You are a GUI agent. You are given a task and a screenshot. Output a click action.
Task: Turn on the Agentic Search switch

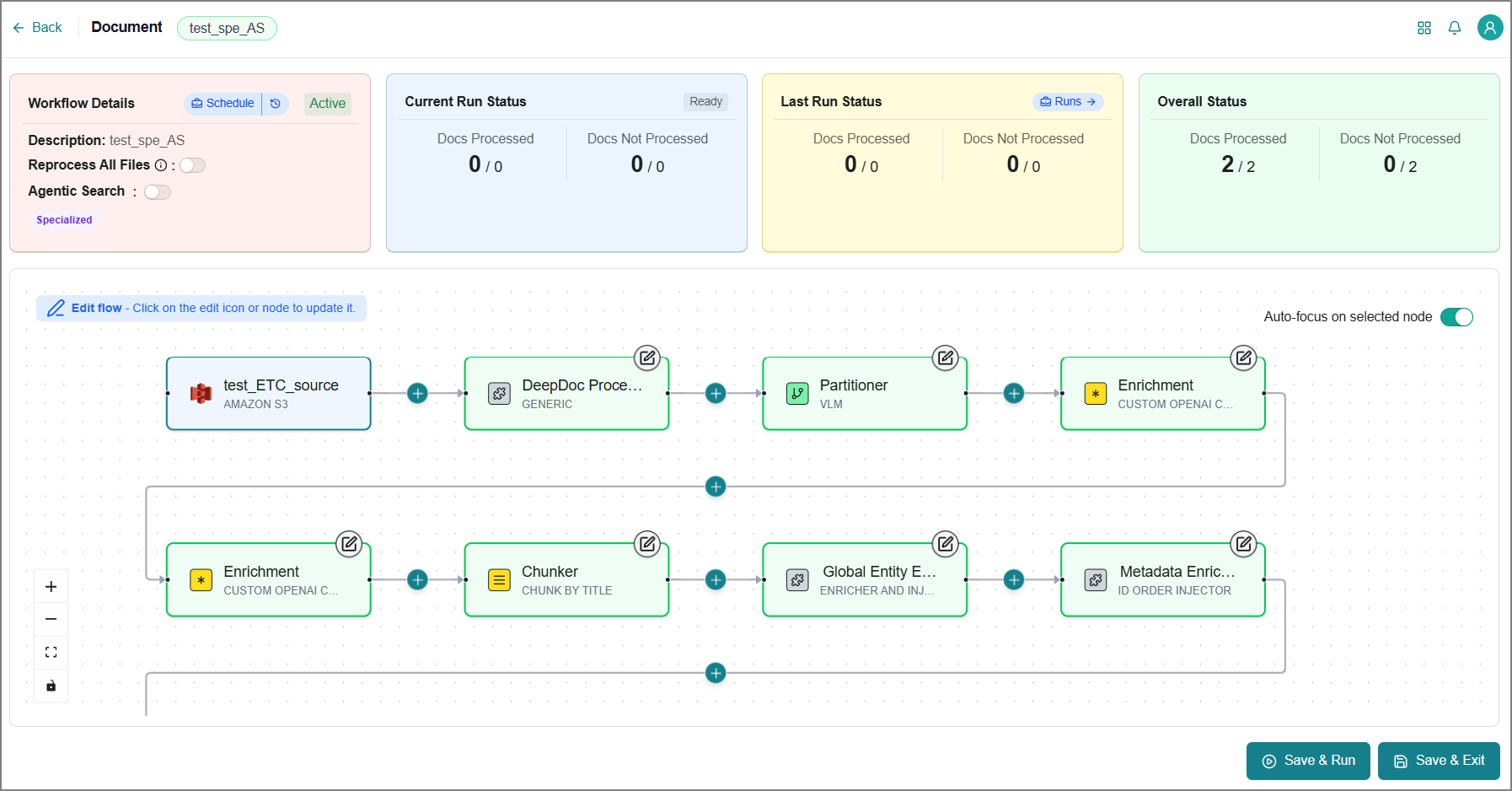158,192
